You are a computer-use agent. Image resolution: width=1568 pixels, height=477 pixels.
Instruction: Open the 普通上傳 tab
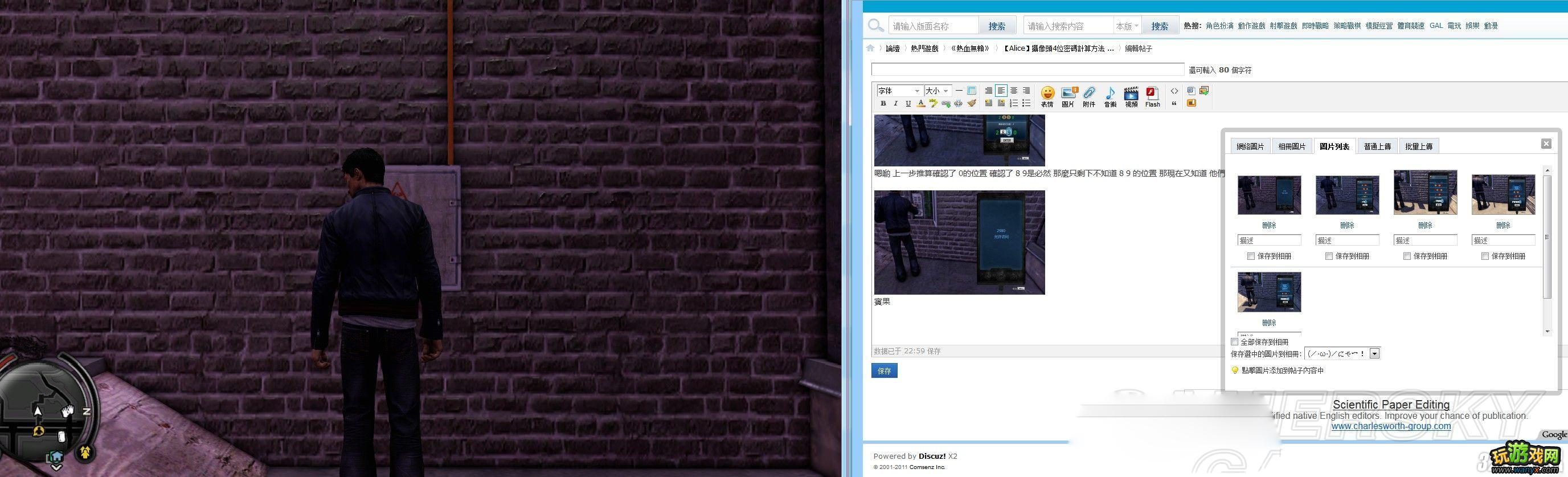pyautogui.click(x=1377, y=146)
